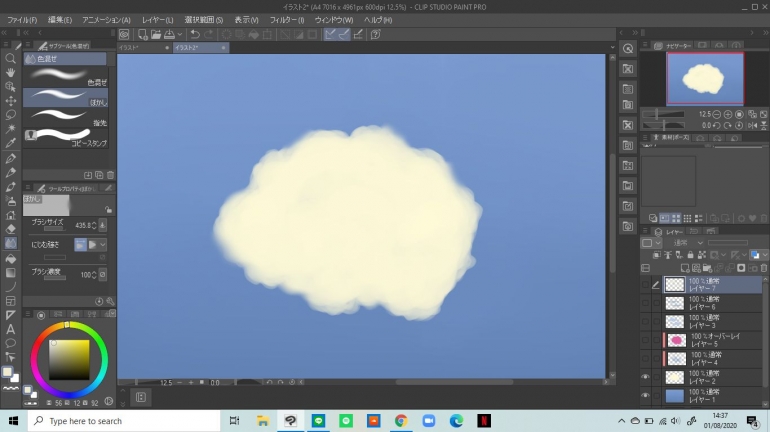Image resolution: width=770 pixels, height=432 pixels.
Task: Click zoom in plus on Navigator
Action: pos(728,114)
